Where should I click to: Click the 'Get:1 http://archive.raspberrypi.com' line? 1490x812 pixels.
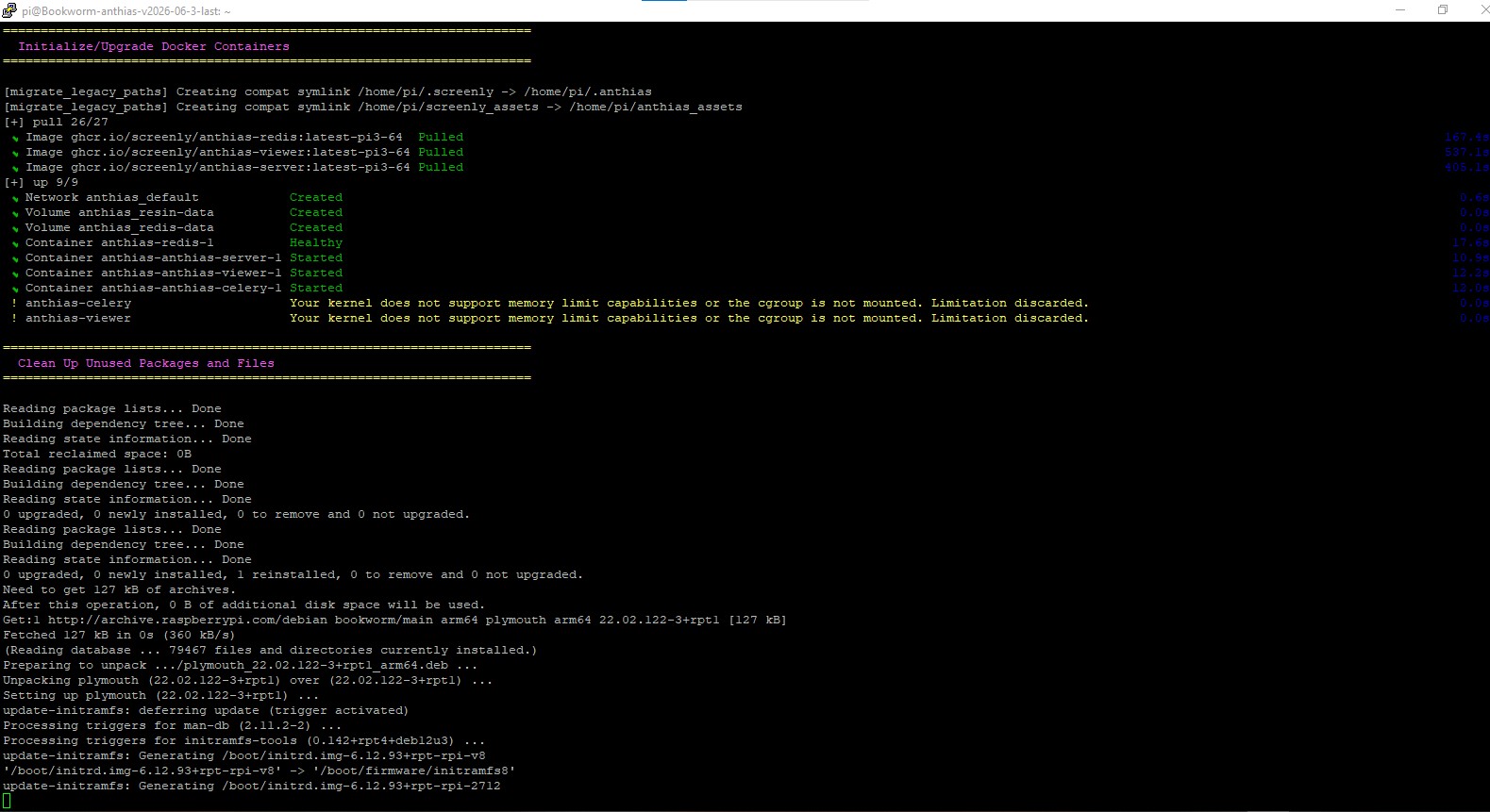click(394, 620)
